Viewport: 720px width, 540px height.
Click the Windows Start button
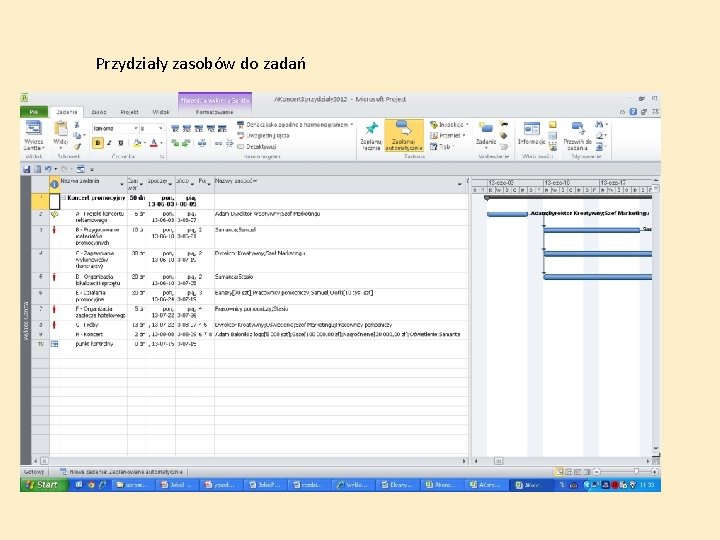[x=44, y=484]
